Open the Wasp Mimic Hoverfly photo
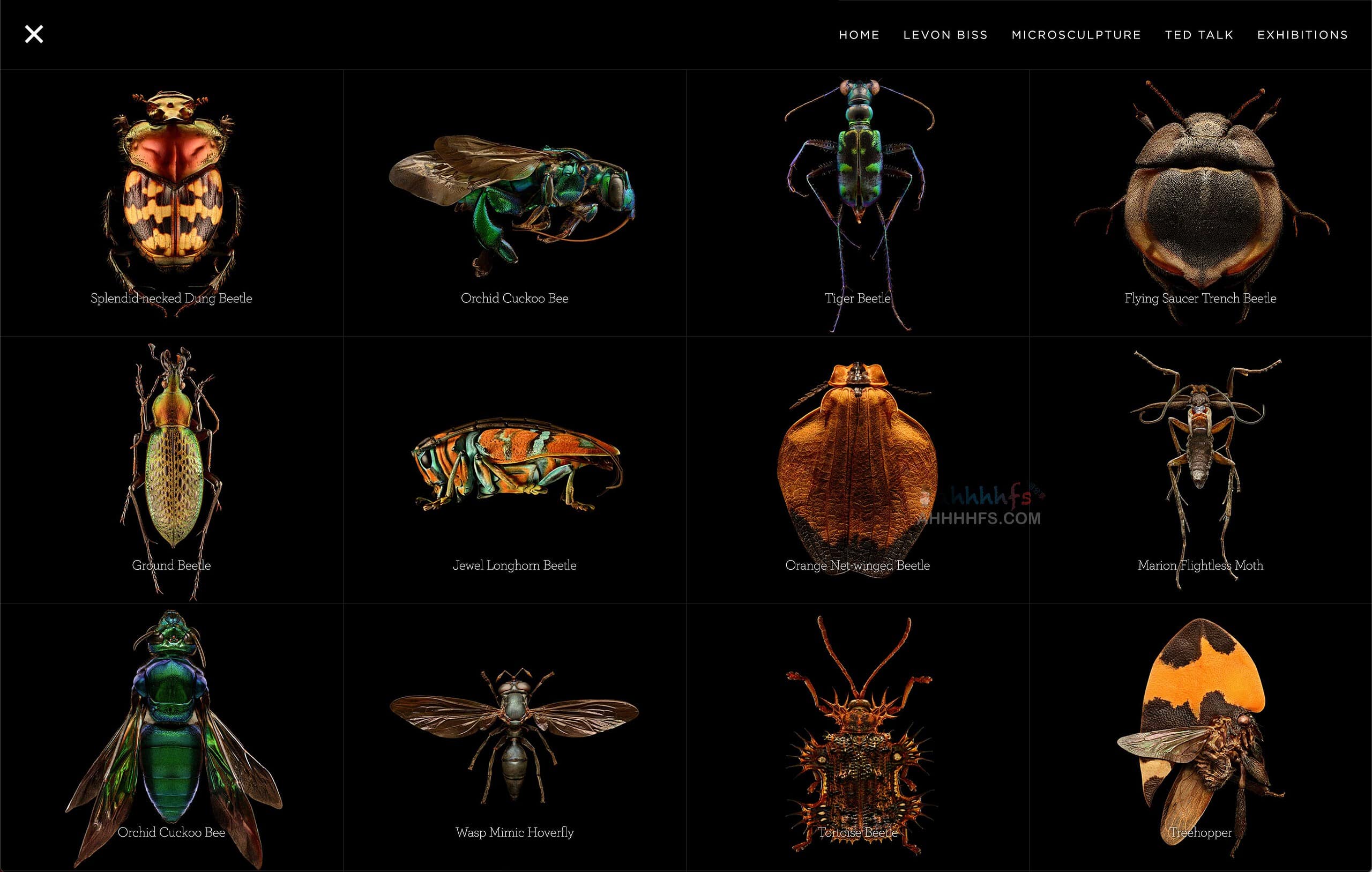The image size is (1372, 872). click(514, 735)
